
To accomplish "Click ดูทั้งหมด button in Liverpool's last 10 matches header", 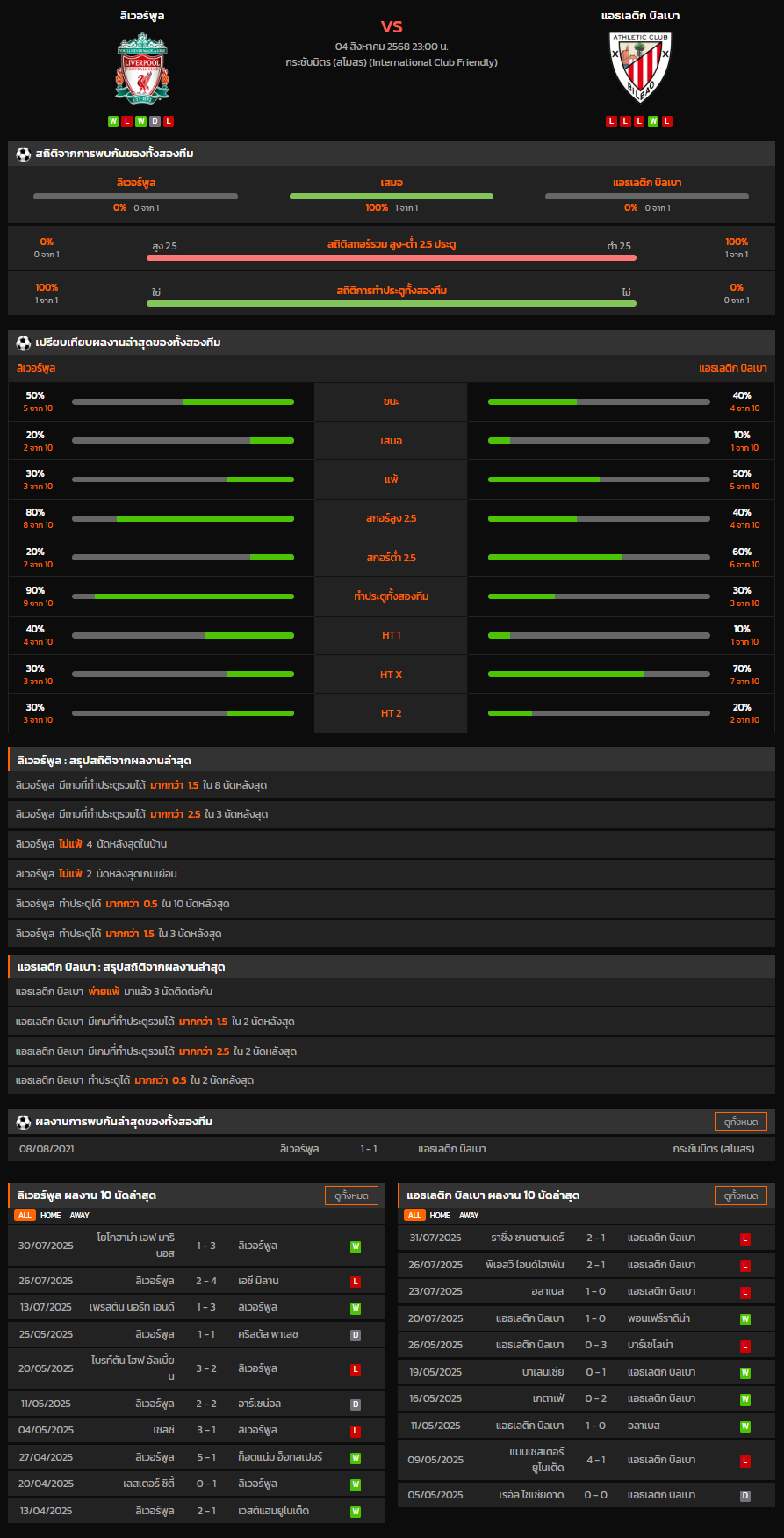I will point(351,1195).
